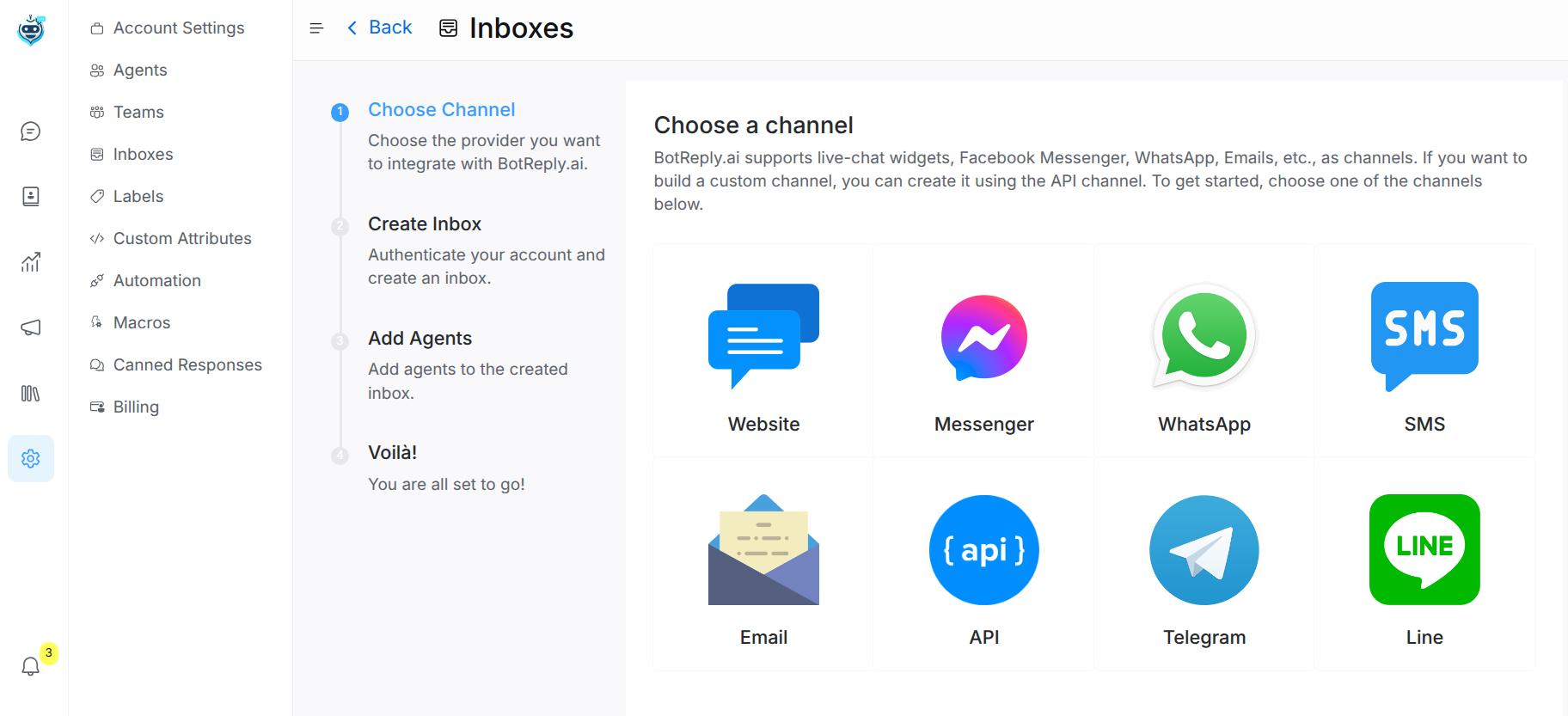Go Back from the Inboxes page
Image resolution: width=1568 pixels, height=716 pixels.
pyautogui.click(x=379, y=28)
